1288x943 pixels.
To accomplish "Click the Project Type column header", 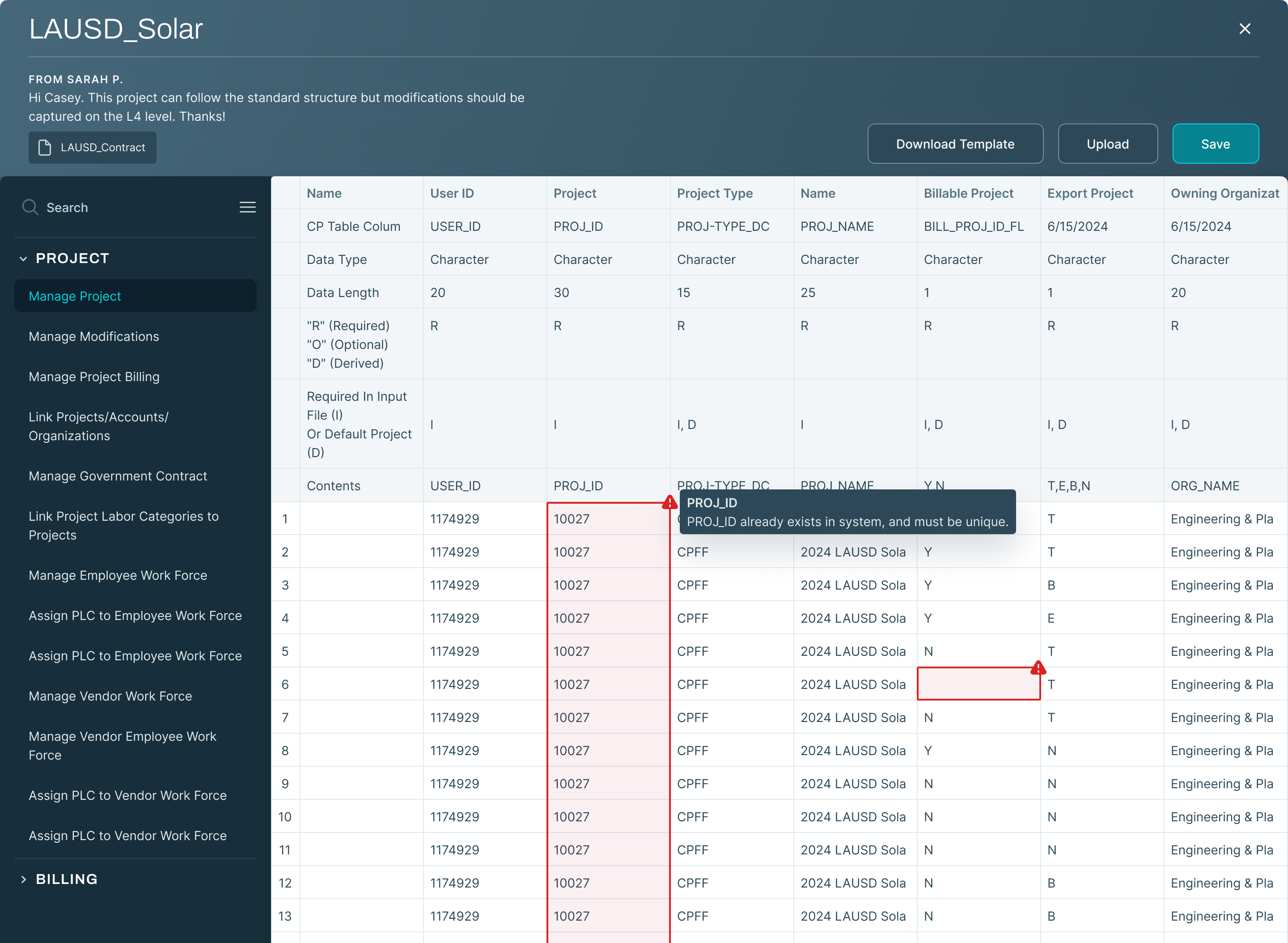I will (715, 193).
